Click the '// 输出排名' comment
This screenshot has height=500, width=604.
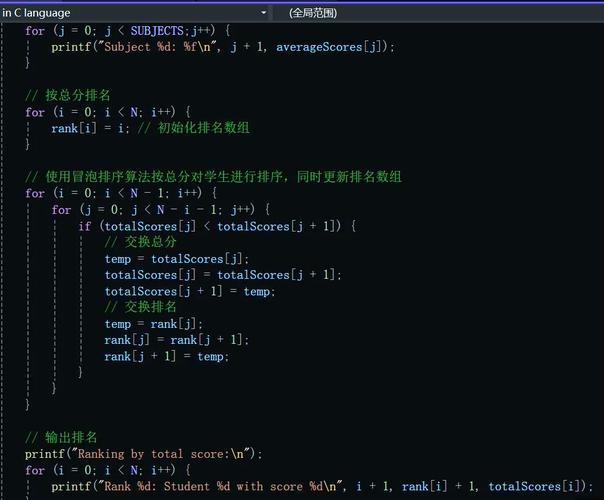point(61,437)
